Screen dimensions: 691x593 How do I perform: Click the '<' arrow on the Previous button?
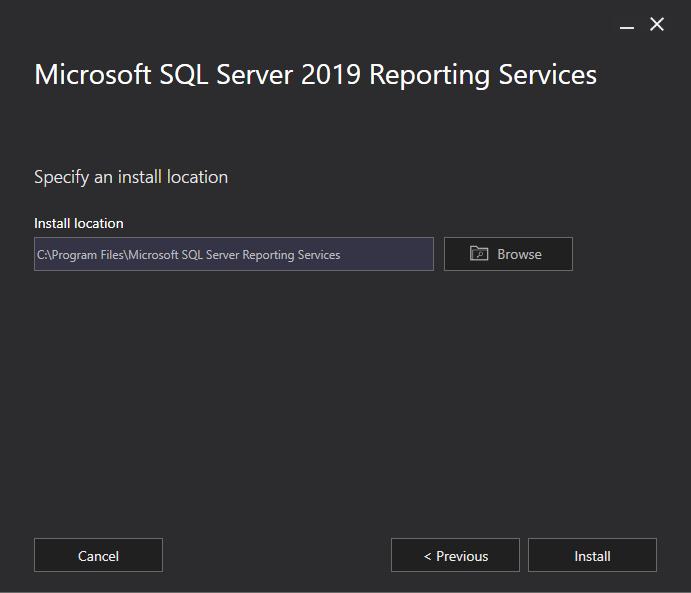click(x=428, y=556)
